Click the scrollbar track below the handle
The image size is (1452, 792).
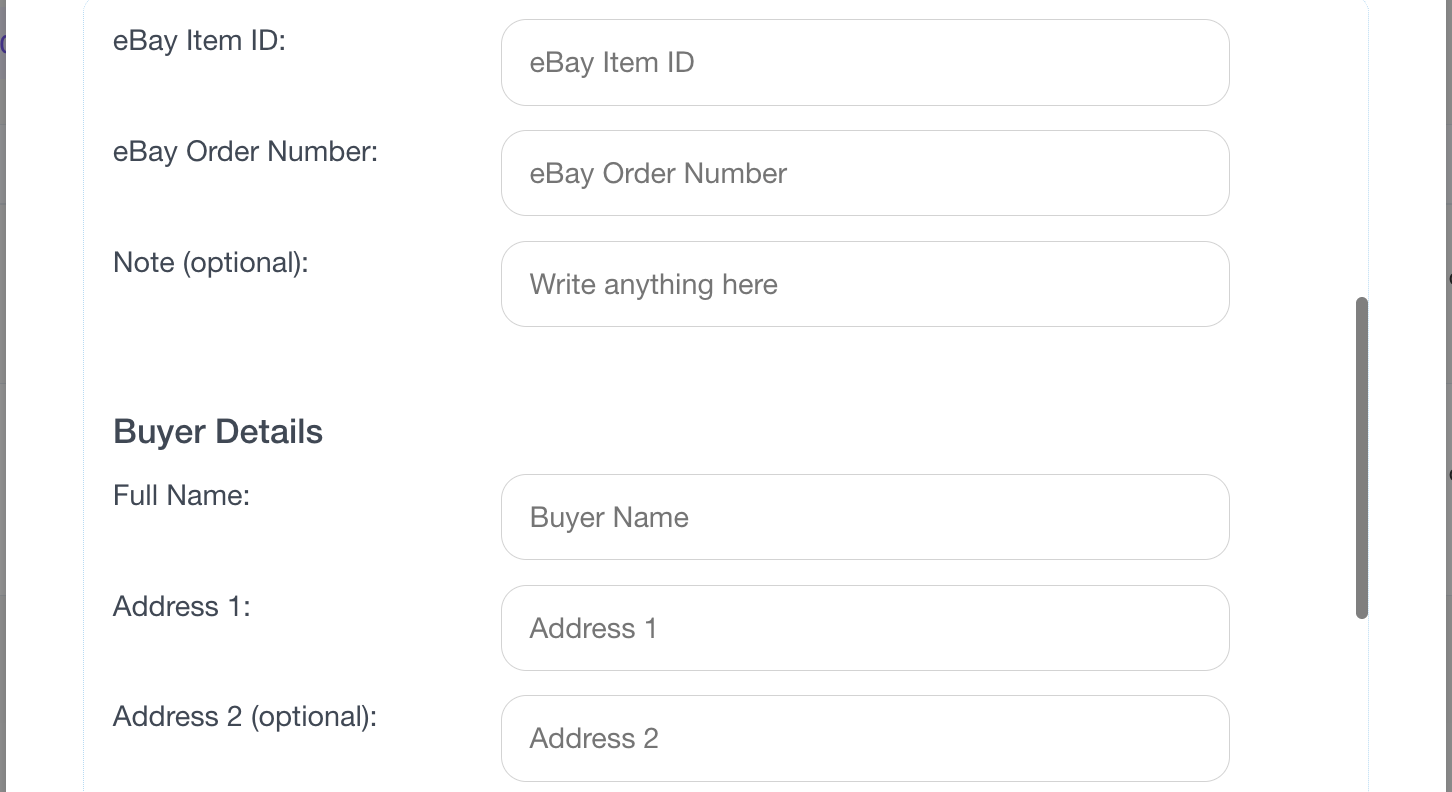1363,700
